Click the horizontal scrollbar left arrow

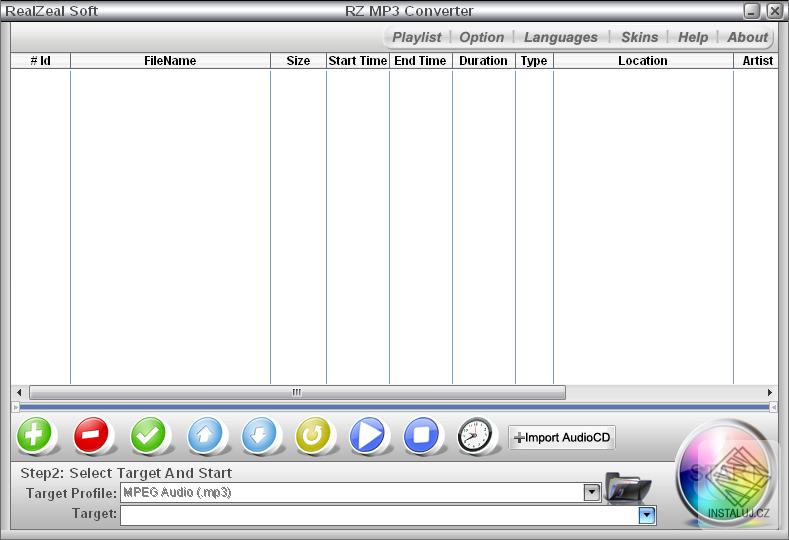[19, 393]
